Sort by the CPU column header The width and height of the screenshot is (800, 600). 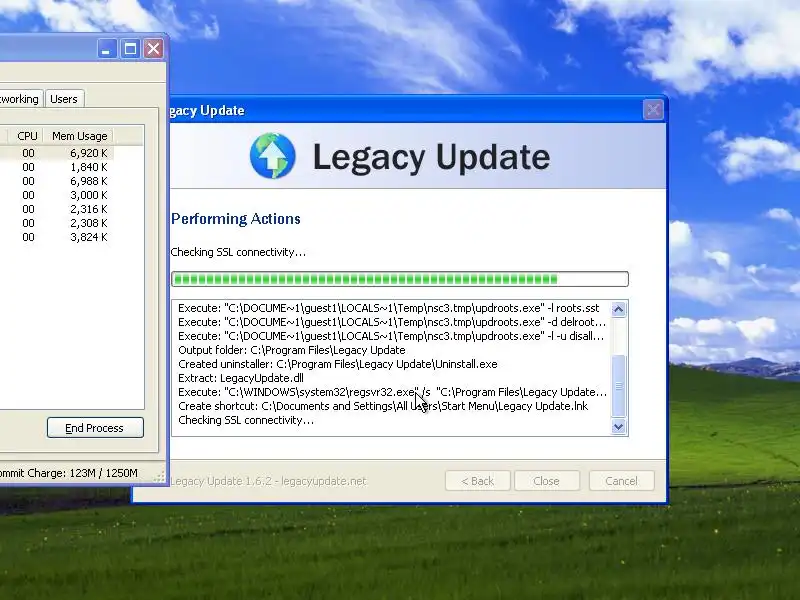click(x=27, y=136)
